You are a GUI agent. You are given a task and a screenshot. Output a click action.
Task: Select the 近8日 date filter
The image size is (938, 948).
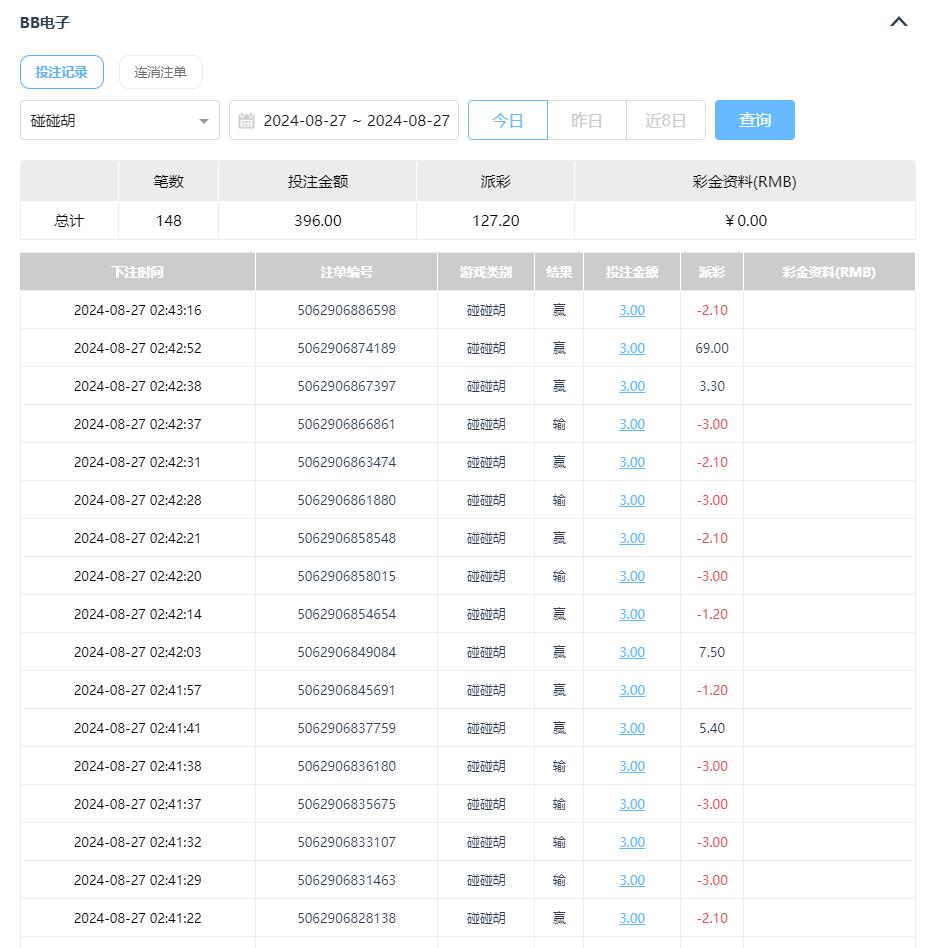pyautogui.click(x=666, y=120)
